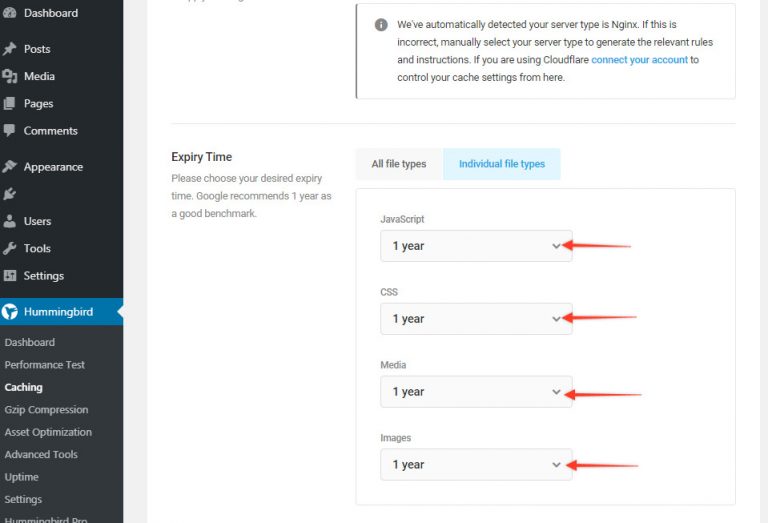Click the Hummingbird logo icon
This screenshot has height=523, width=768.
(x=9, y=311)
